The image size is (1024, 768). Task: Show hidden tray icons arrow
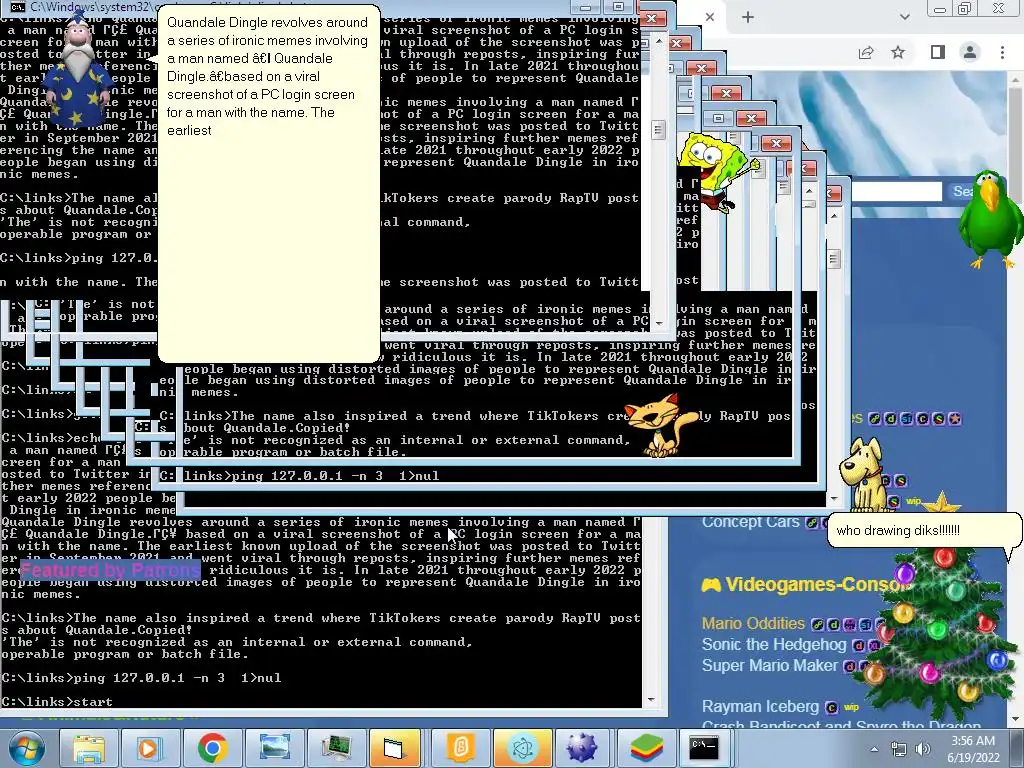[874, 749]
